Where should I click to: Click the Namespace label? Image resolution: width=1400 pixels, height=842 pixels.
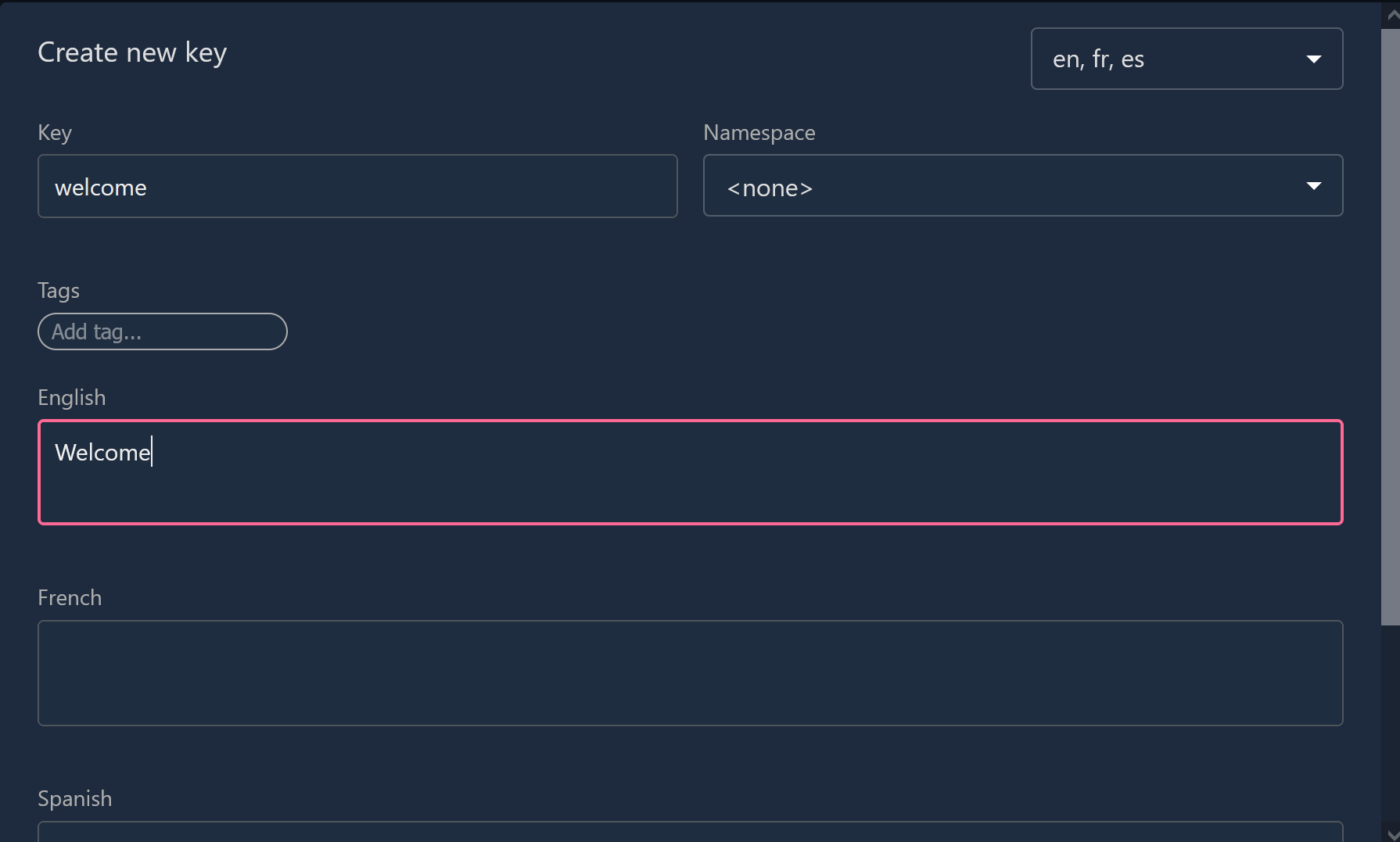point(759,132)
